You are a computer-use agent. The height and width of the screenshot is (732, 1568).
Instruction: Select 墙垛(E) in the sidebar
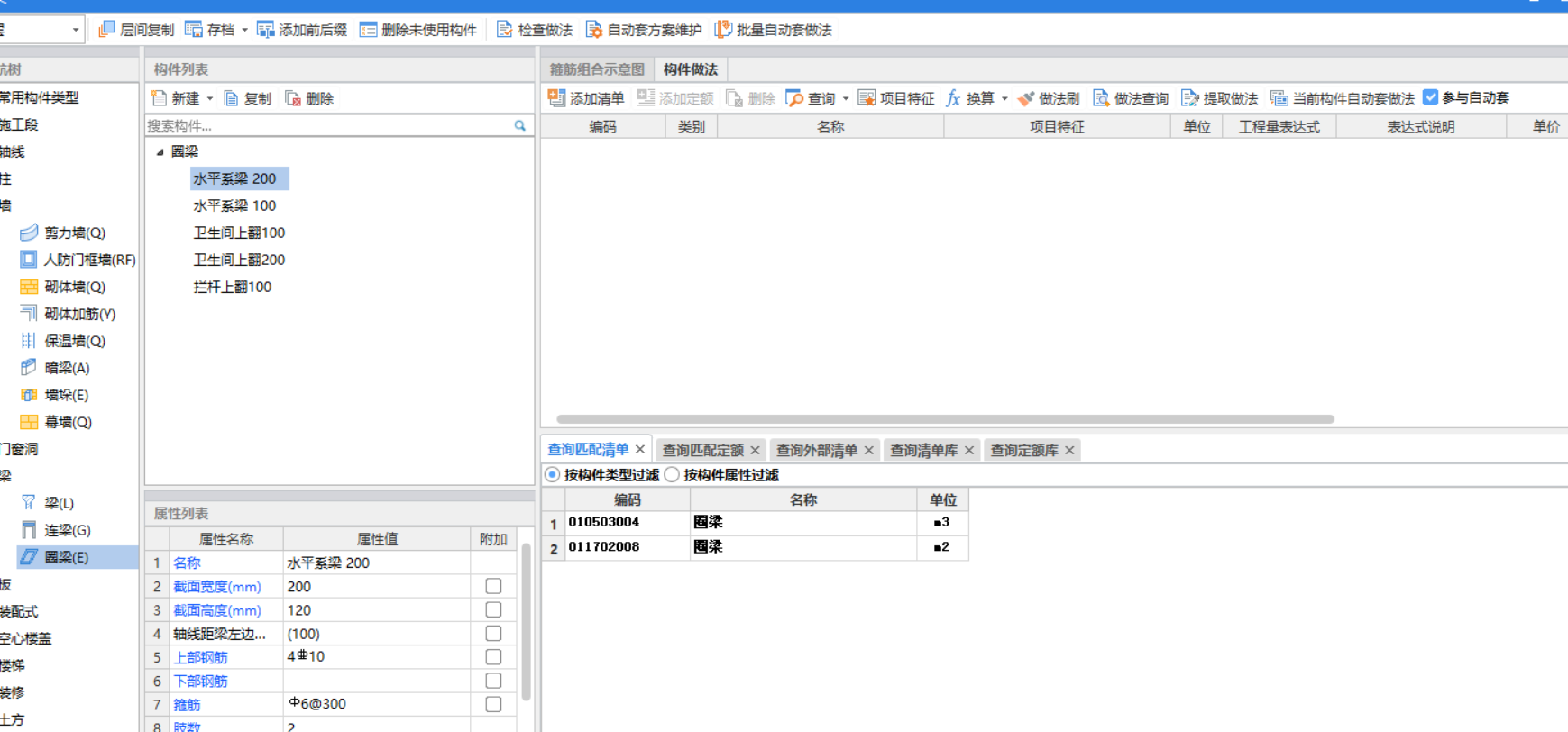tap(66, 395)
